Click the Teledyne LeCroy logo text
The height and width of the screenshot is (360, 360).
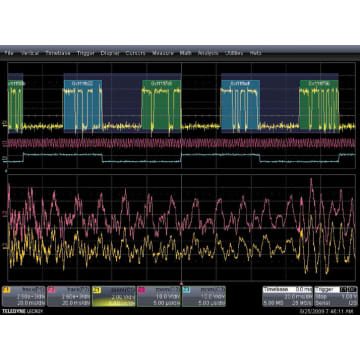(23, 311)
